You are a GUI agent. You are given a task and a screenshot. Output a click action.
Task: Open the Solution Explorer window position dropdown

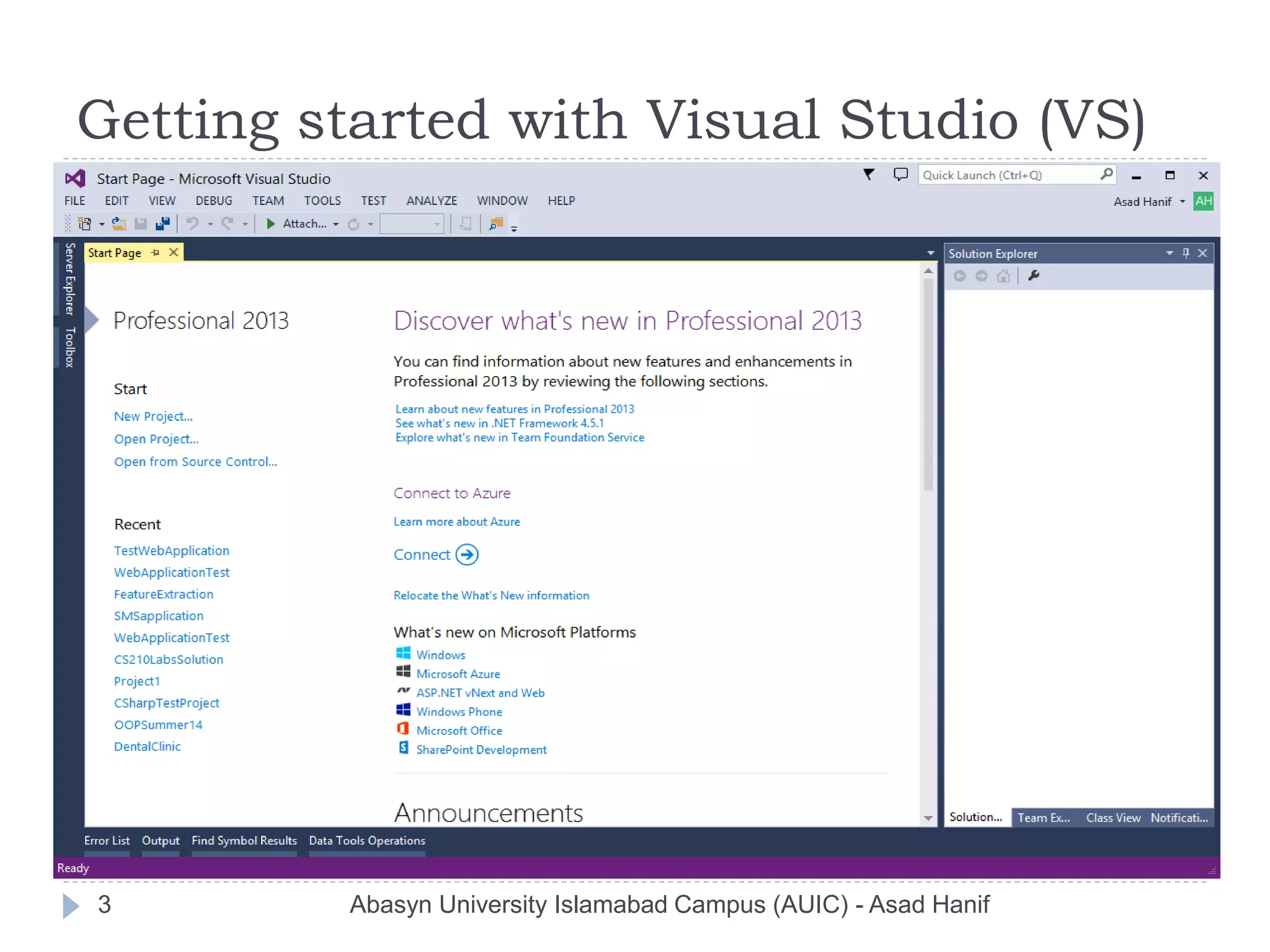[x=1169, y=253]
